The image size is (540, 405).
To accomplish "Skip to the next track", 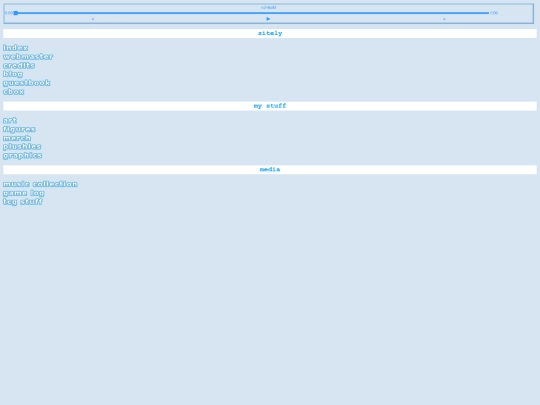I will (444, 19).
